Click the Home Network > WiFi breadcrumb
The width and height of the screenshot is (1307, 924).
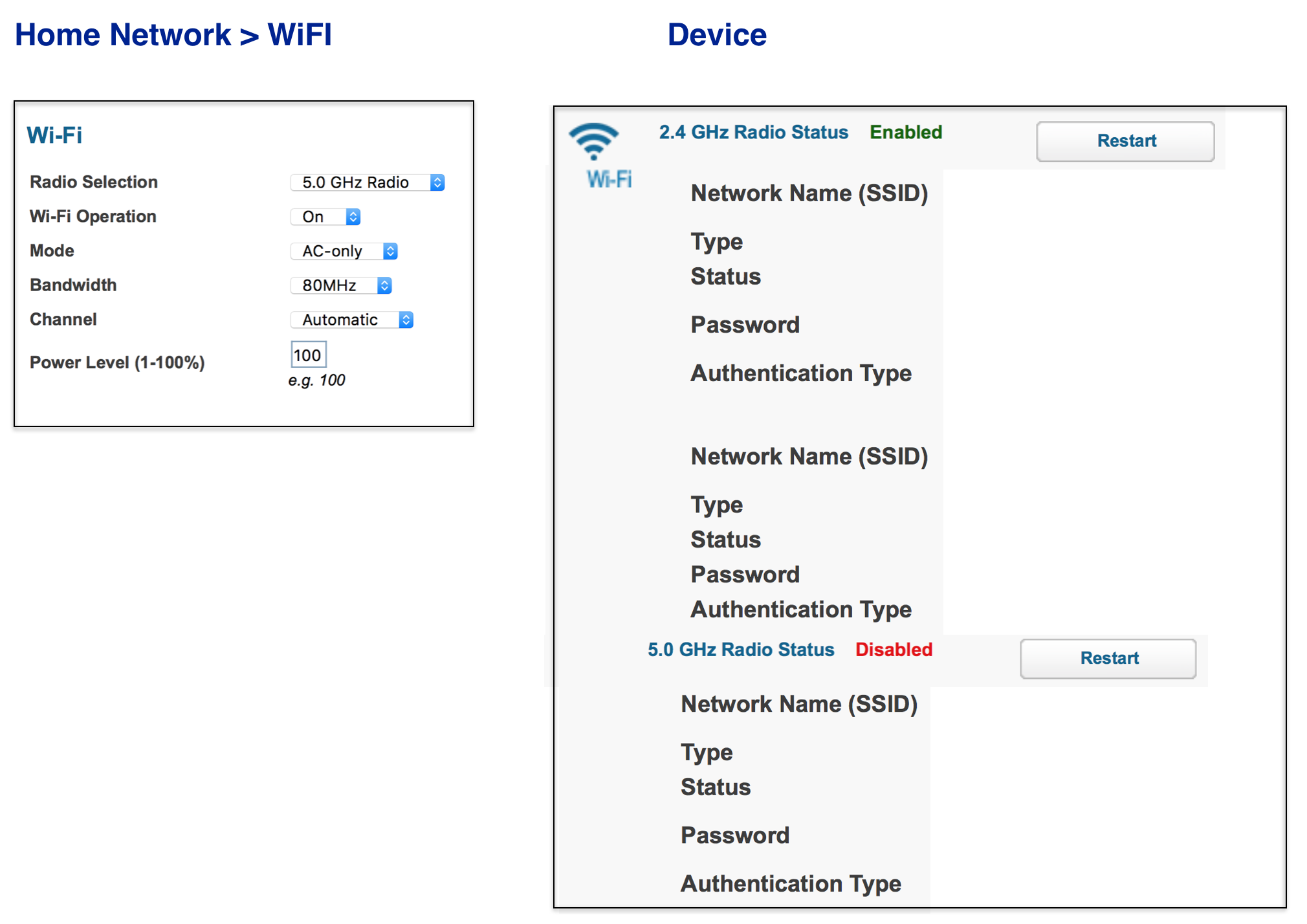point(173,35)
